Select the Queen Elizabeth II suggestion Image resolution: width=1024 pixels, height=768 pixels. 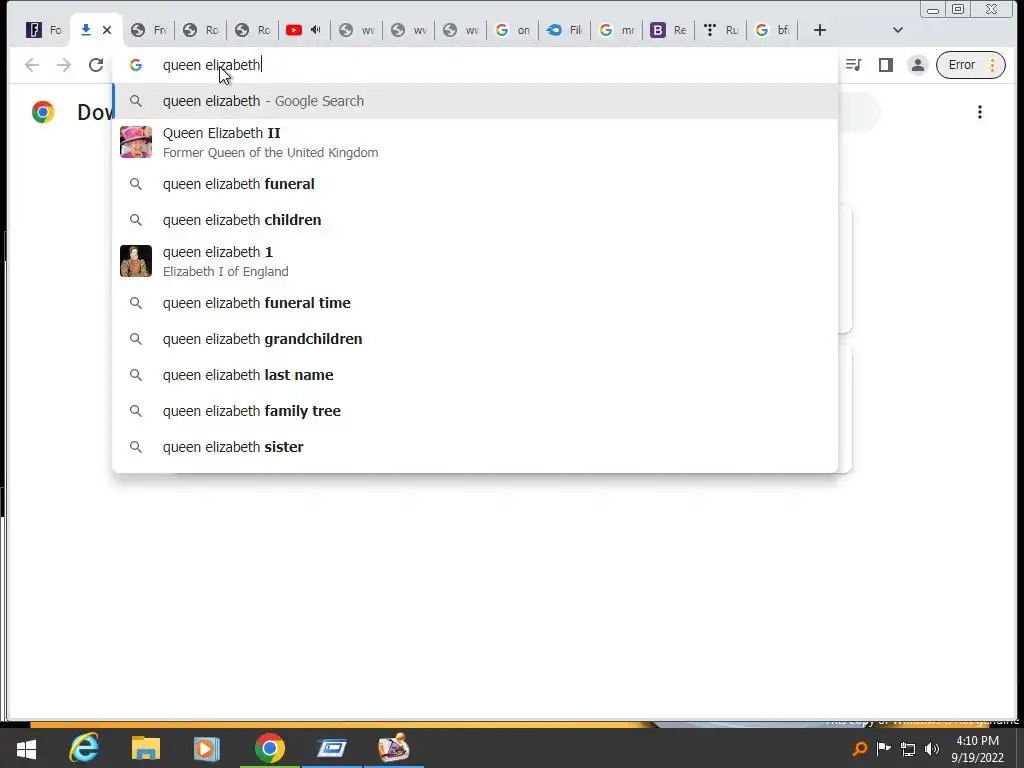pos(475,142)
